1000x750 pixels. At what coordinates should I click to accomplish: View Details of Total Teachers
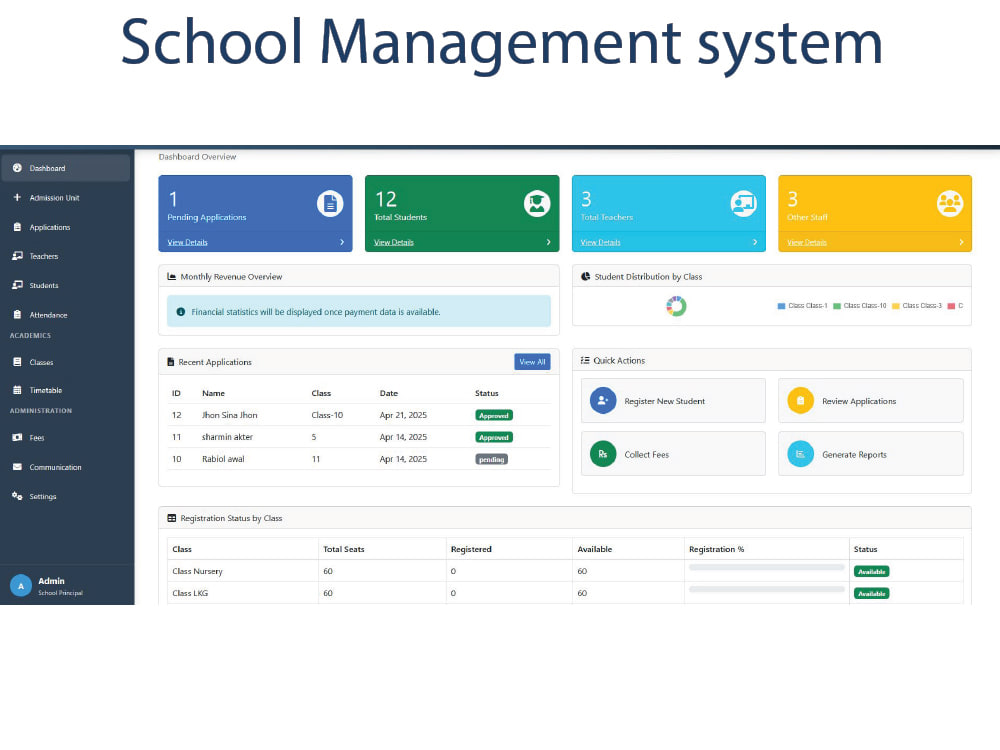601,242
